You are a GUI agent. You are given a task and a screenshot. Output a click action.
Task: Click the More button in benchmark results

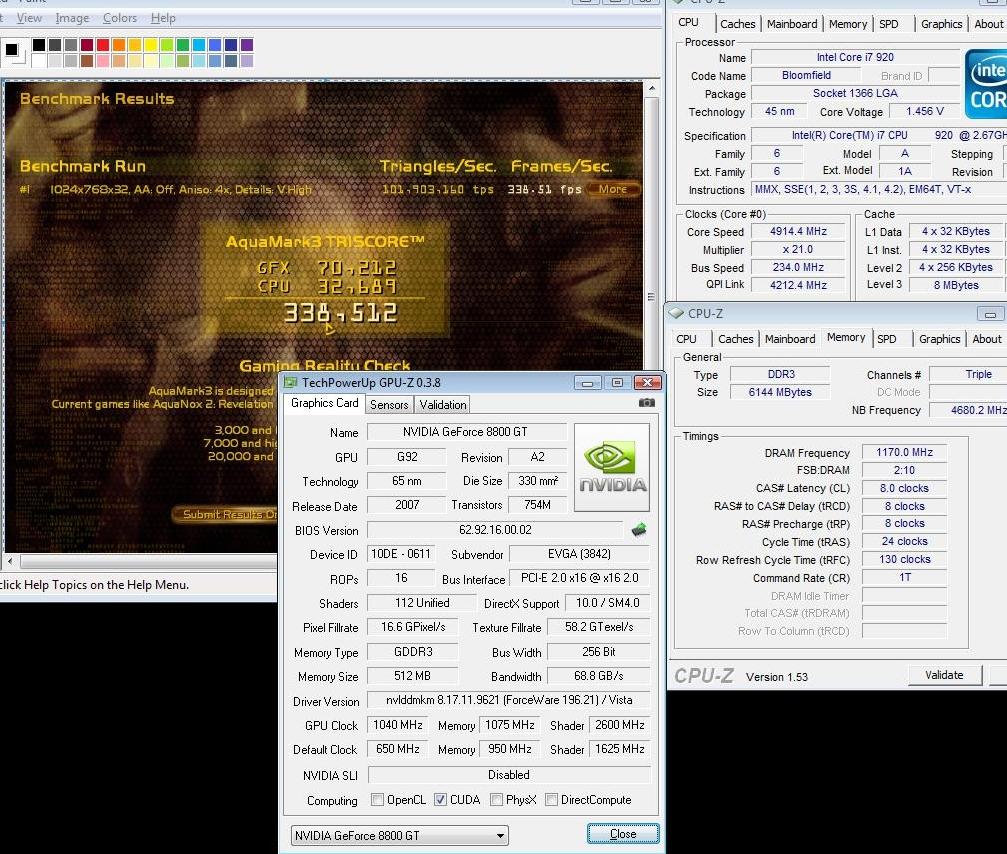click(613, 189)
